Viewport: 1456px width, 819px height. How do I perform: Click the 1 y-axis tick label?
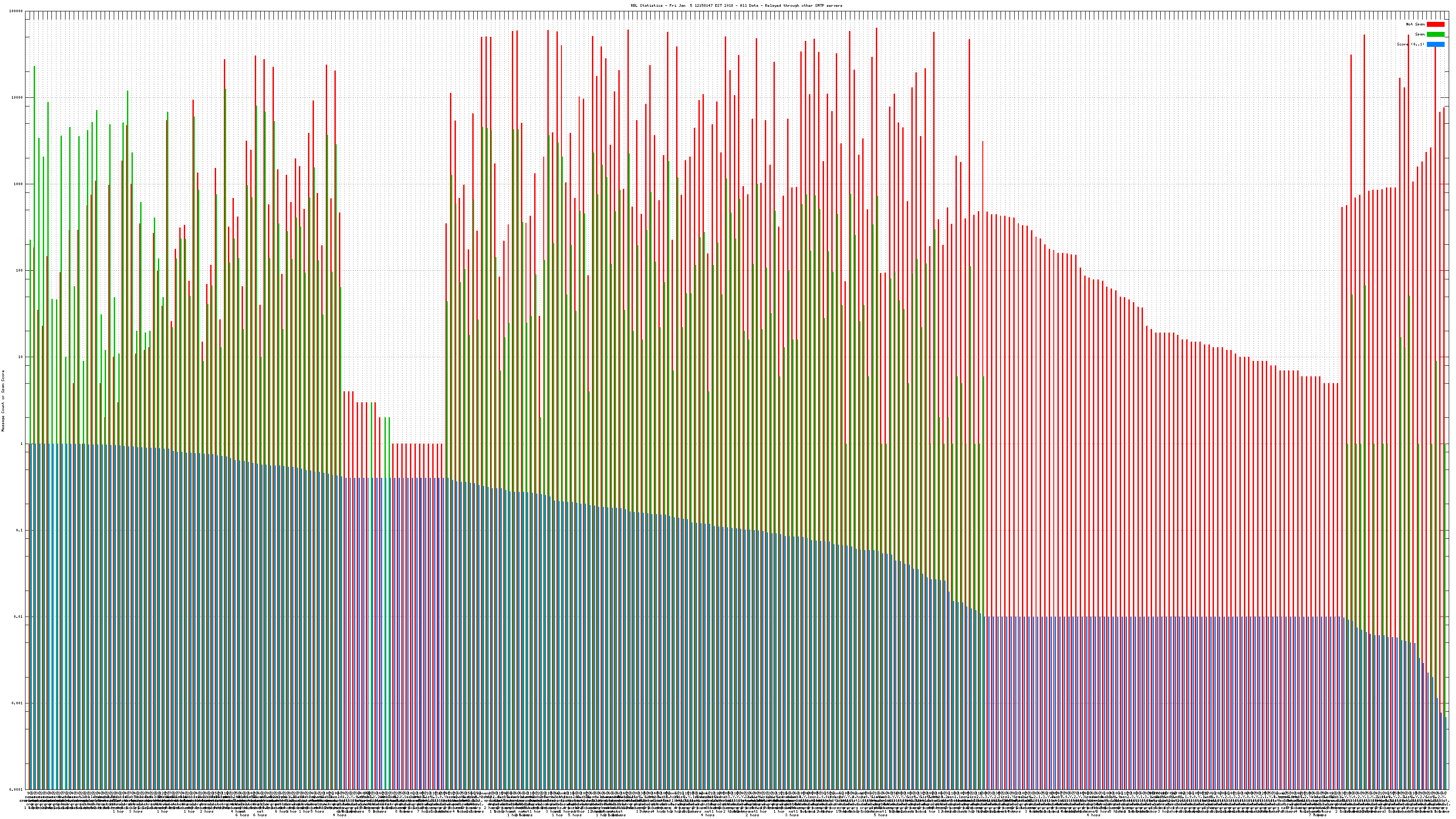coord(22,444)
